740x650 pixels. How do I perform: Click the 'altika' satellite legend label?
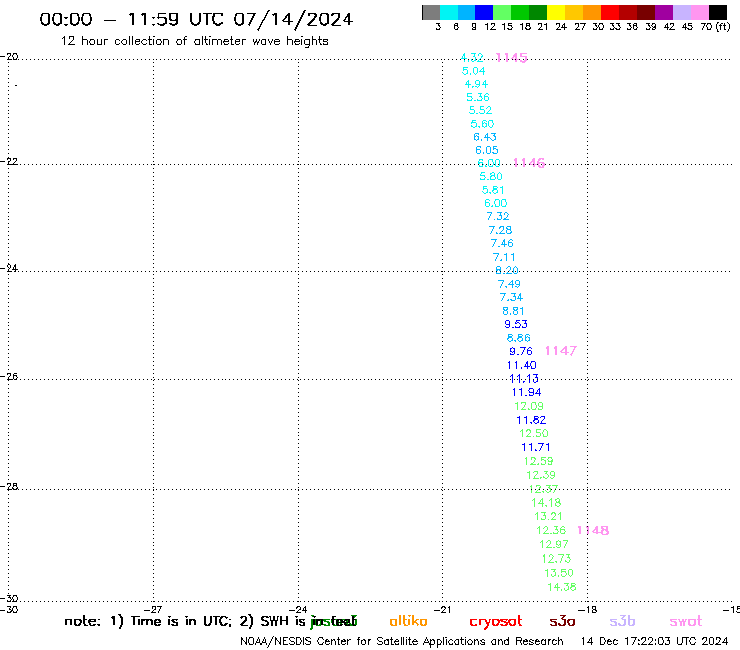click(x=408, y=621)
